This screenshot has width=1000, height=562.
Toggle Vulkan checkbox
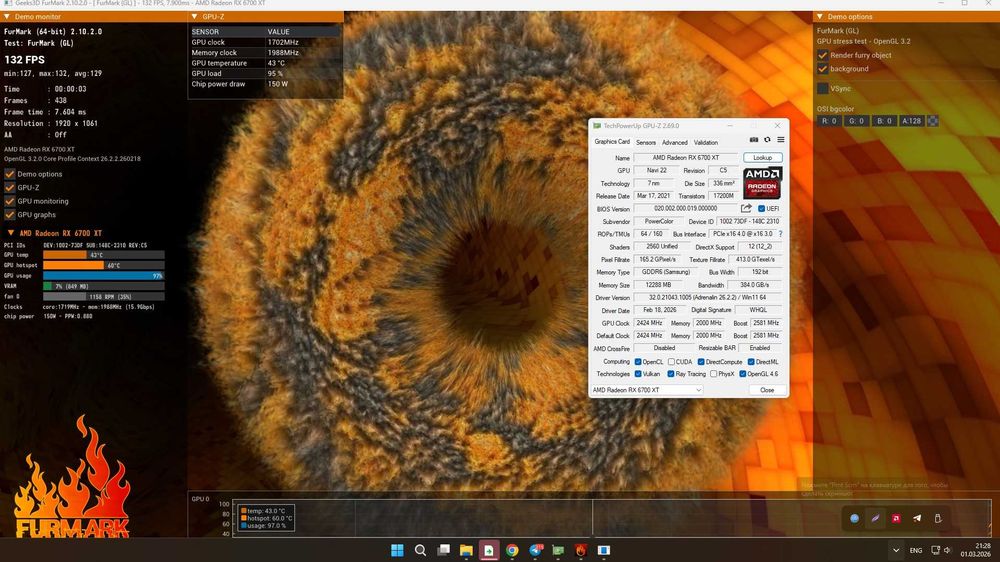tap(638, 374)
